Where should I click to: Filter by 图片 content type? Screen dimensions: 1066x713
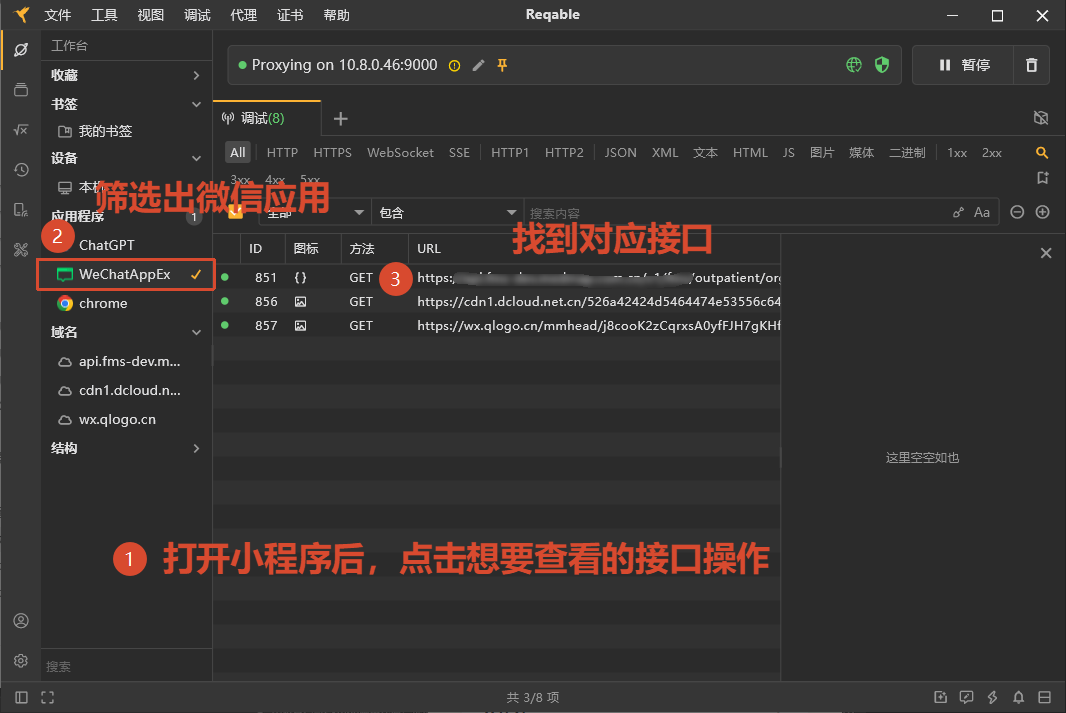(x=822, y=152)
